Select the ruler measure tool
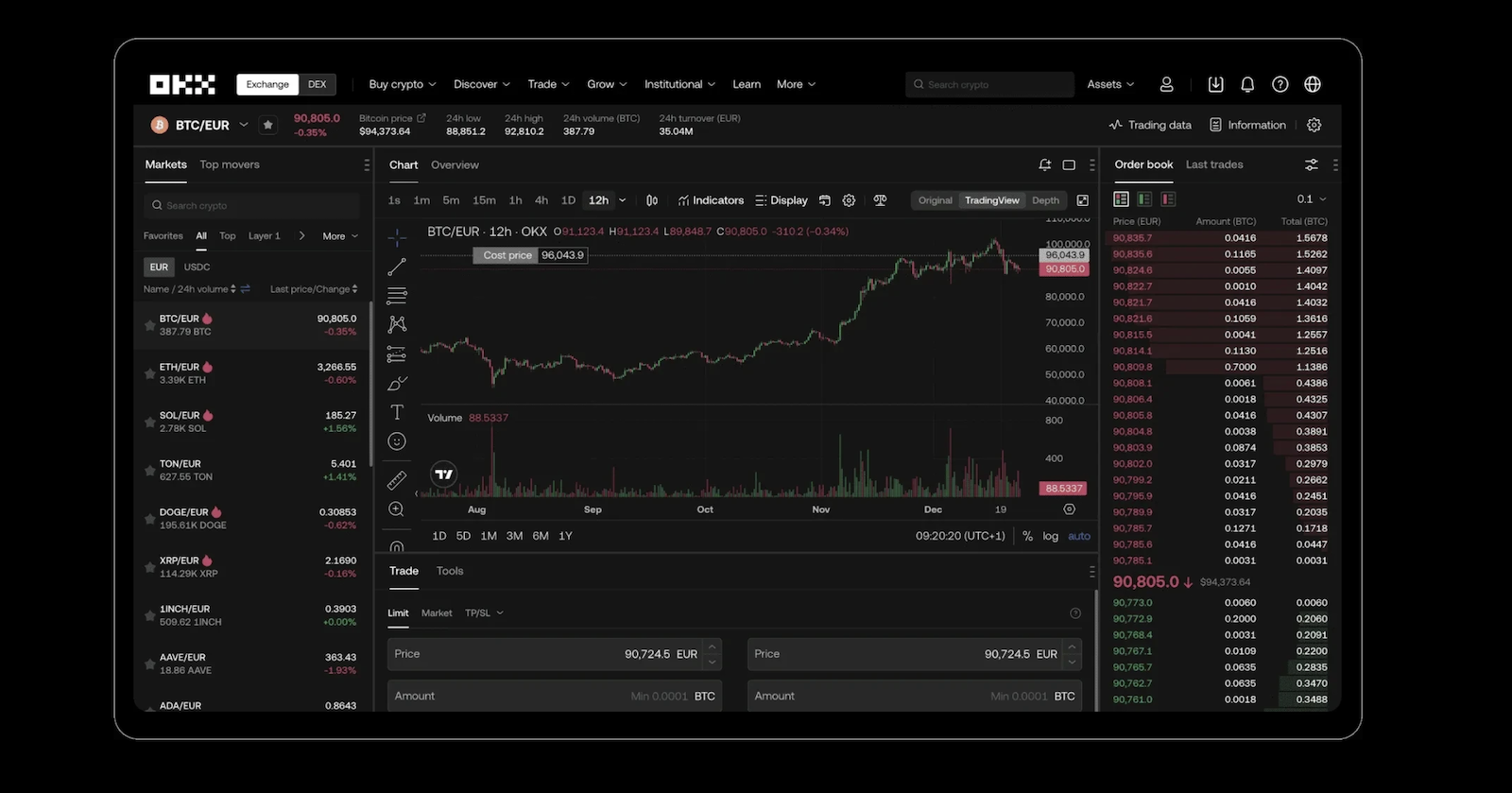The width and height of the screenshot is (1512, 793). pos(397,480)
